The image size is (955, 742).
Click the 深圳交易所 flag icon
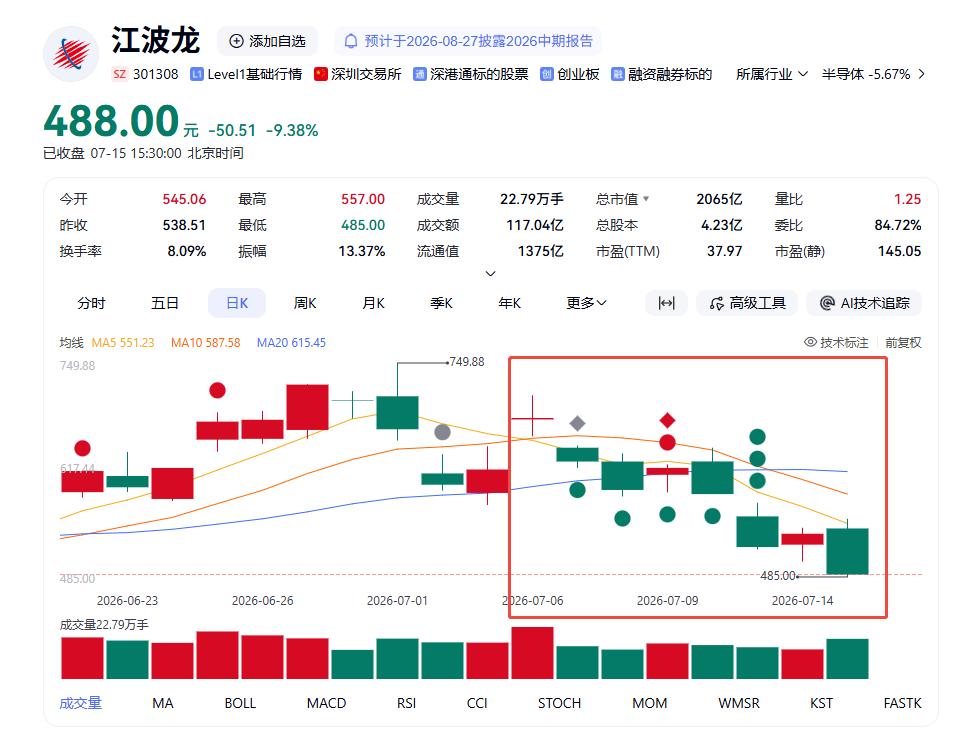(x=320, y=74)
